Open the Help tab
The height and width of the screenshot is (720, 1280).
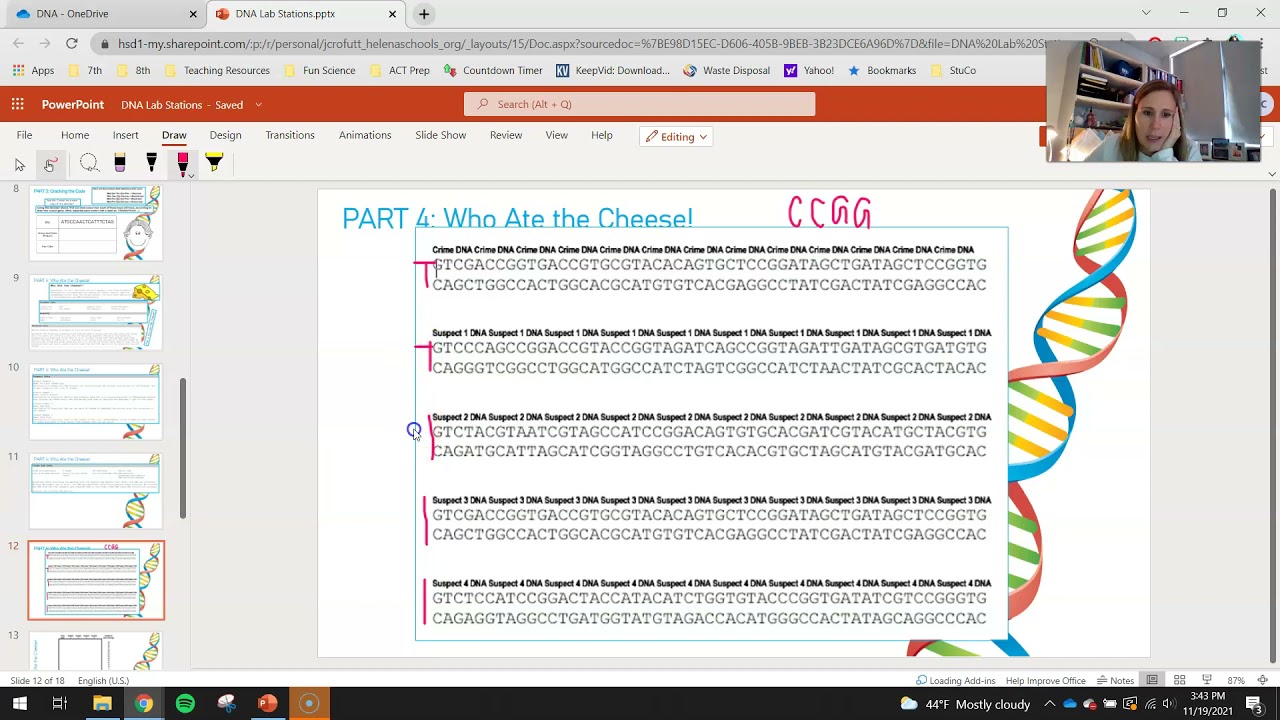[602, 136]
